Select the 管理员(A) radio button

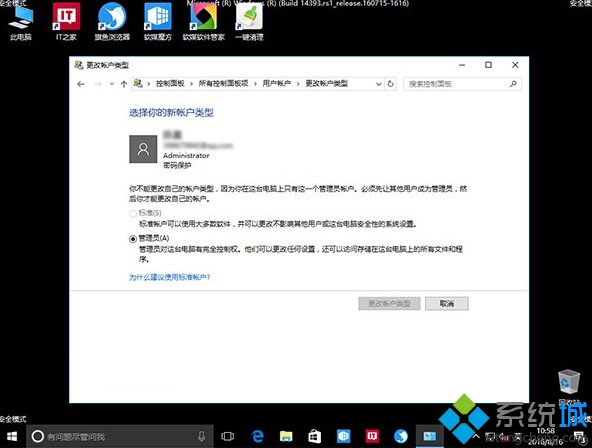[x=133, y=239]
